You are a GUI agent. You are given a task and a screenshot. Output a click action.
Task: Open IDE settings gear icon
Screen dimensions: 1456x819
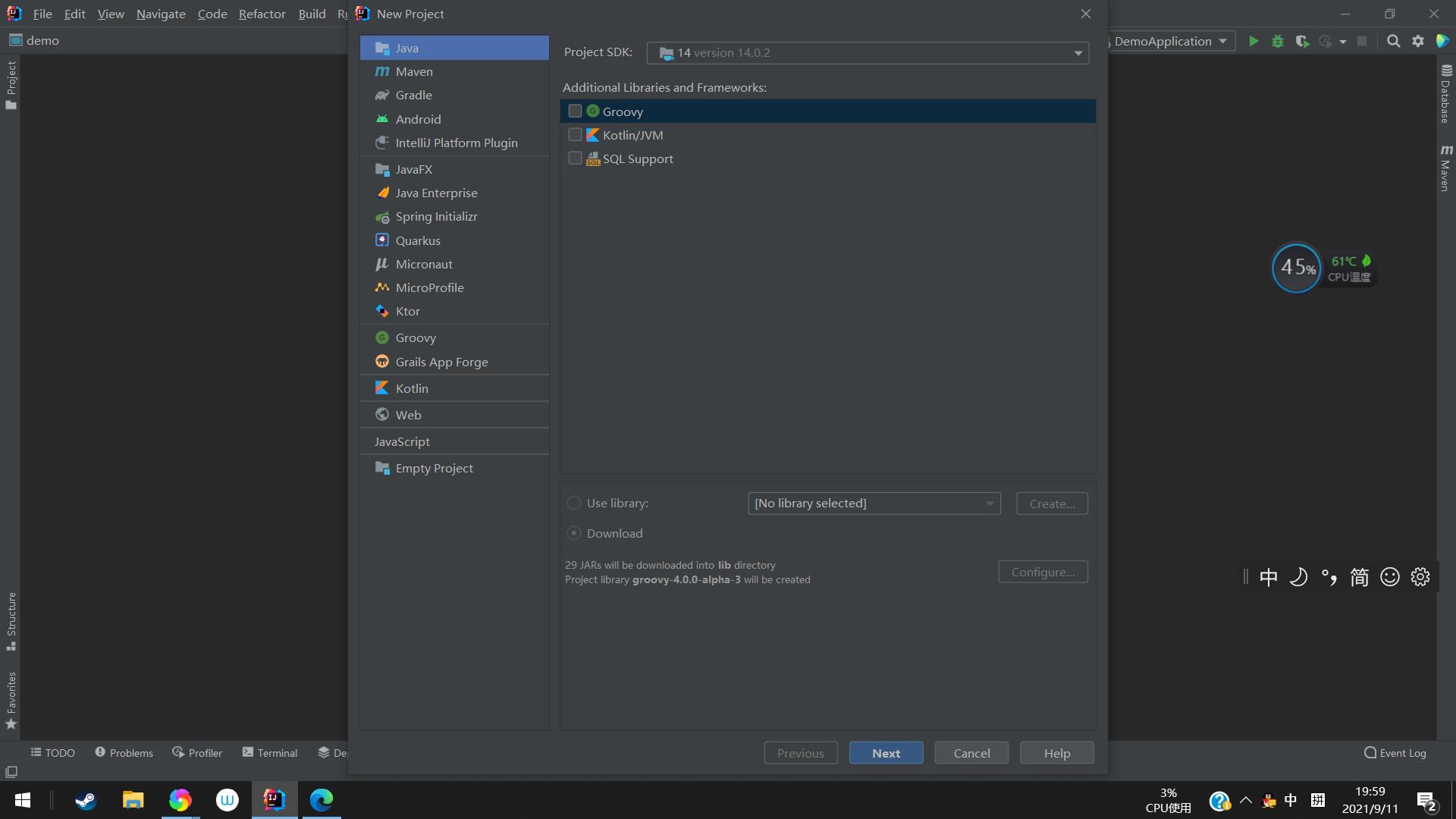pyautogui.click(x=1417, y=41)
